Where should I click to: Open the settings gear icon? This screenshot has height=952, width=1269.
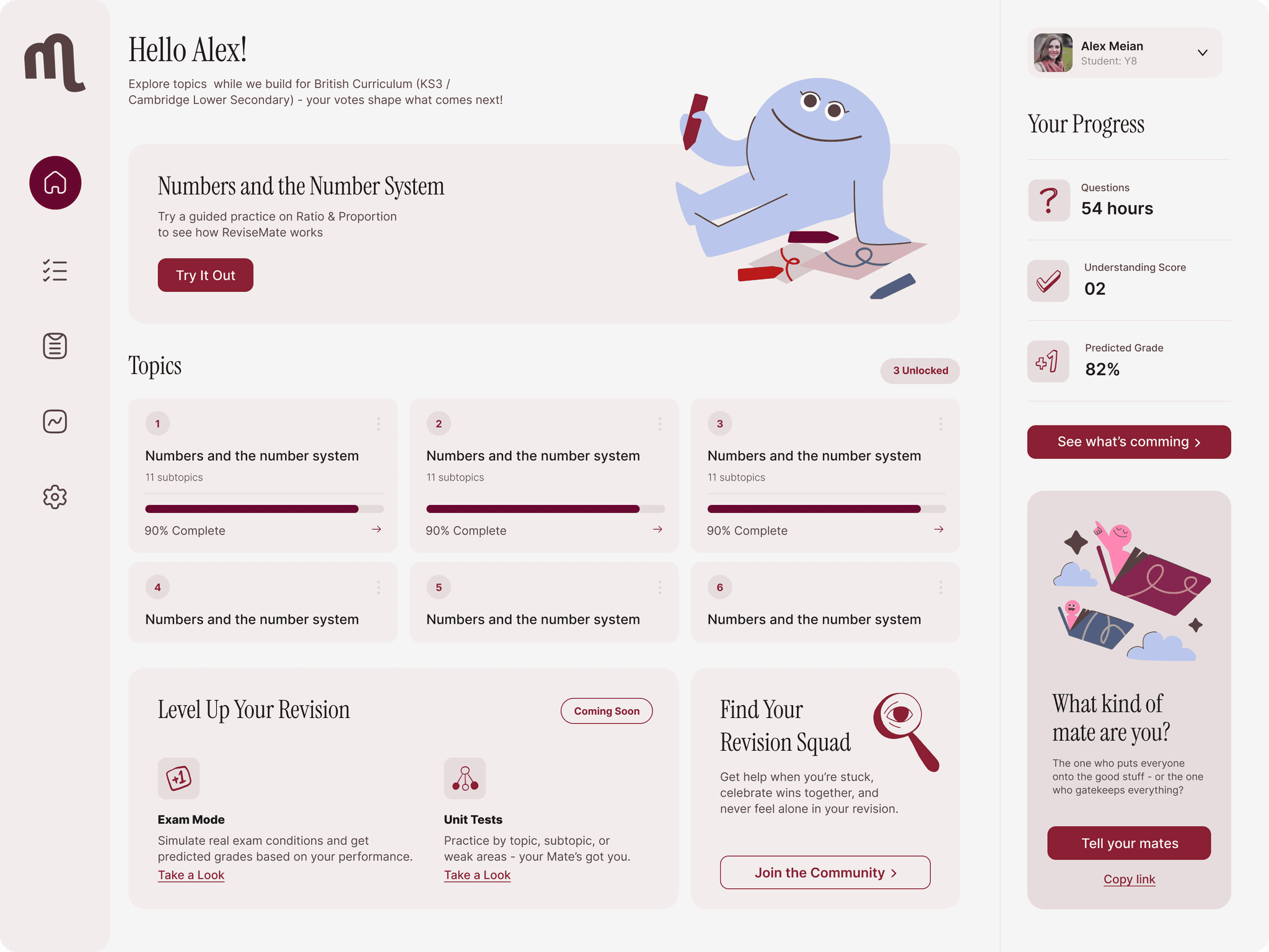click(55, 497)
